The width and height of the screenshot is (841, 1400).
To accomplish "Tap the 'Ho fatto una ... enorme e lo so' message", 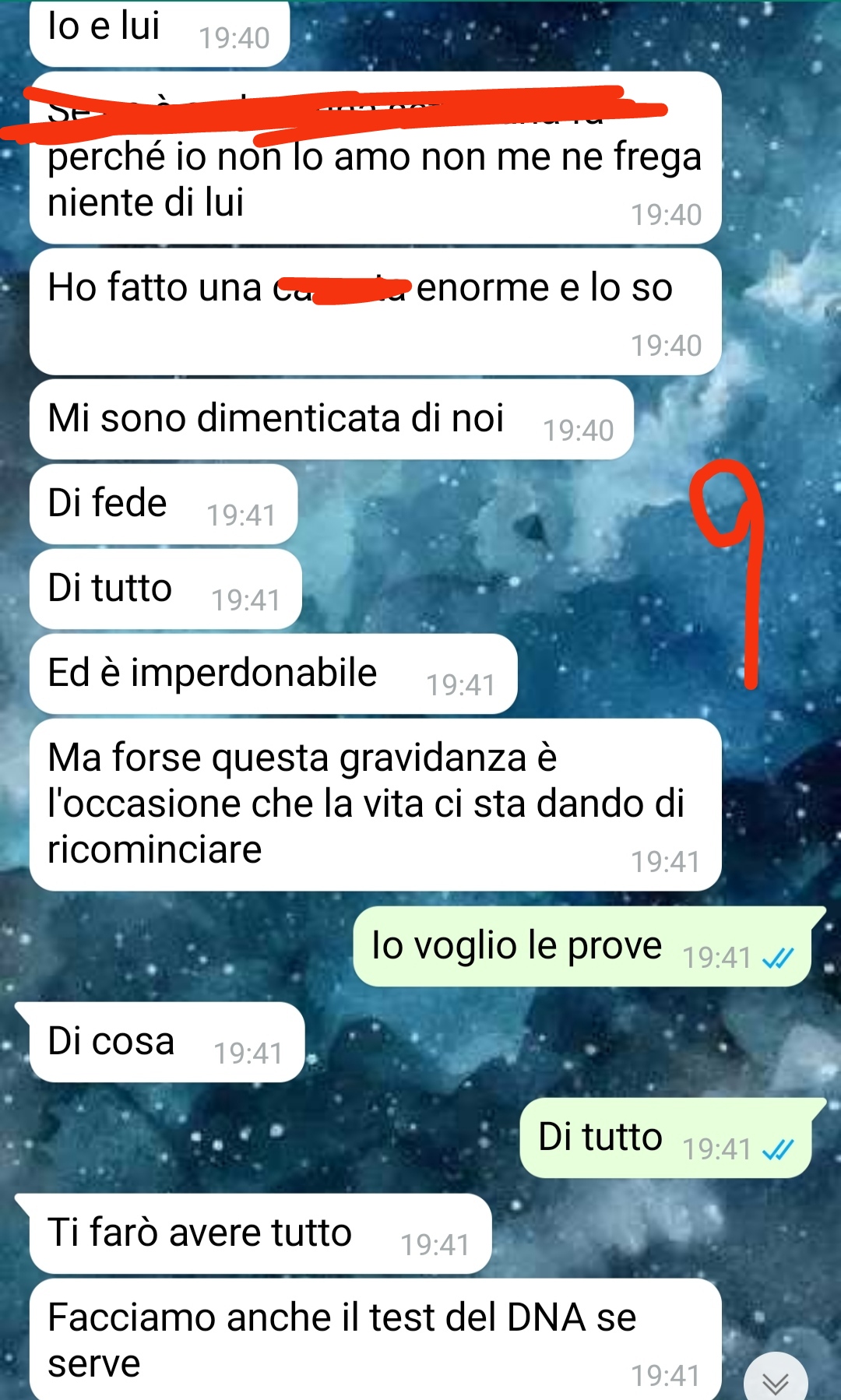I will click(375, 311).
